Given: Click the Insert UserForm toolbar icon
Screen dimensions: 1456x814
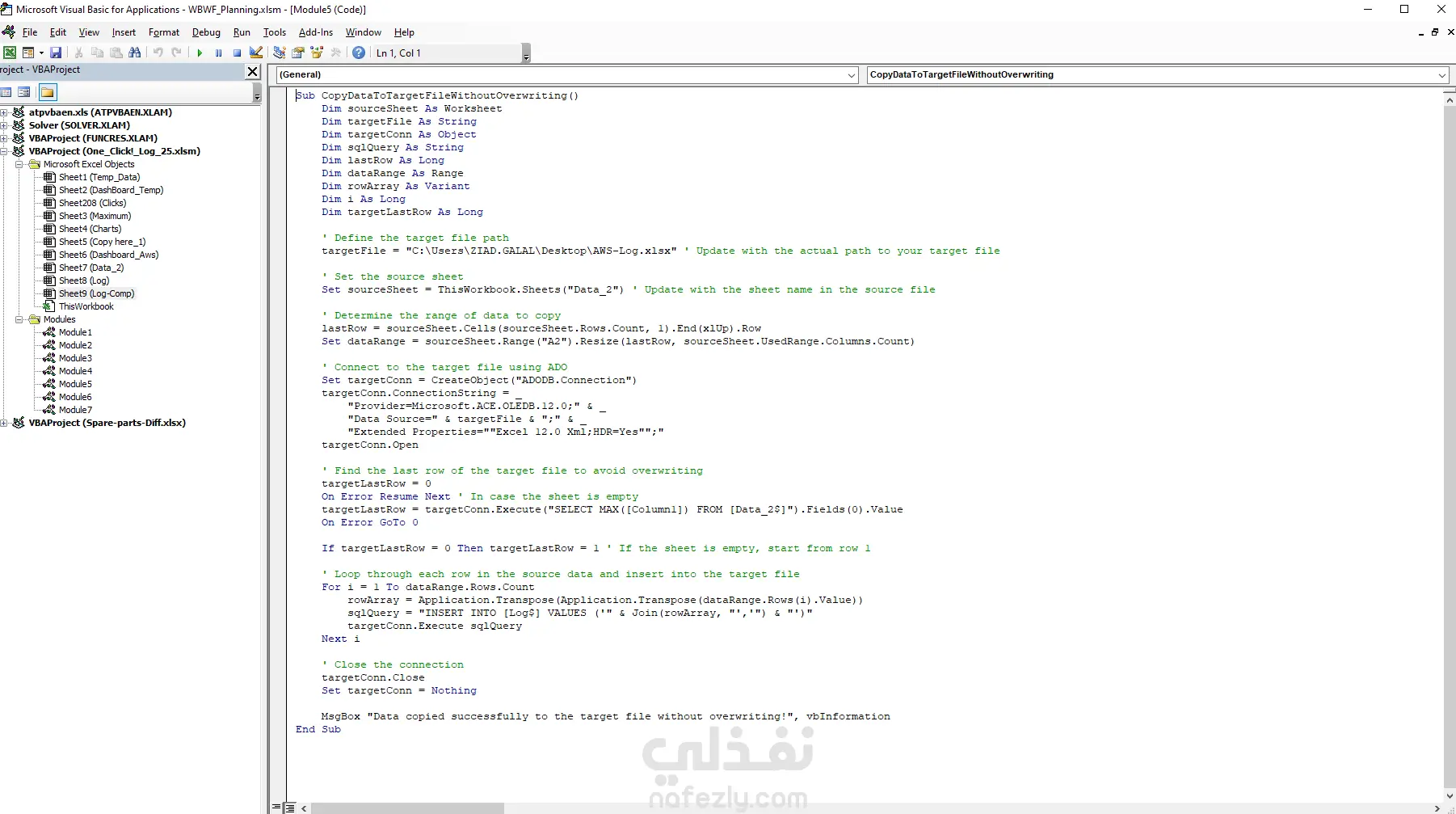Looking at the screenshot, I should 28,53.
